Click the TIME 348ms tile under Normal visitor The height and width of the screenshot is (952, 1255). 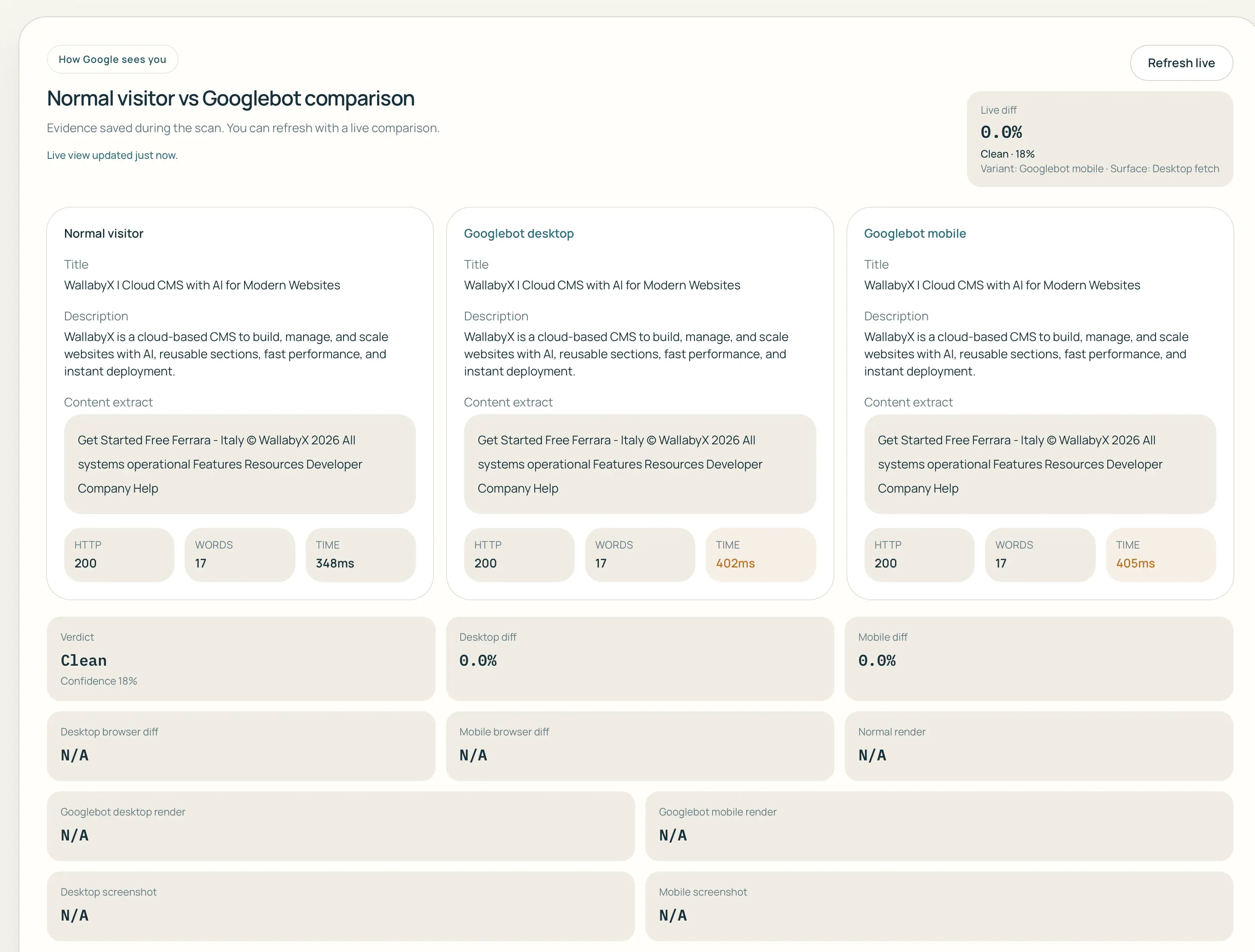tap(361, 554)
